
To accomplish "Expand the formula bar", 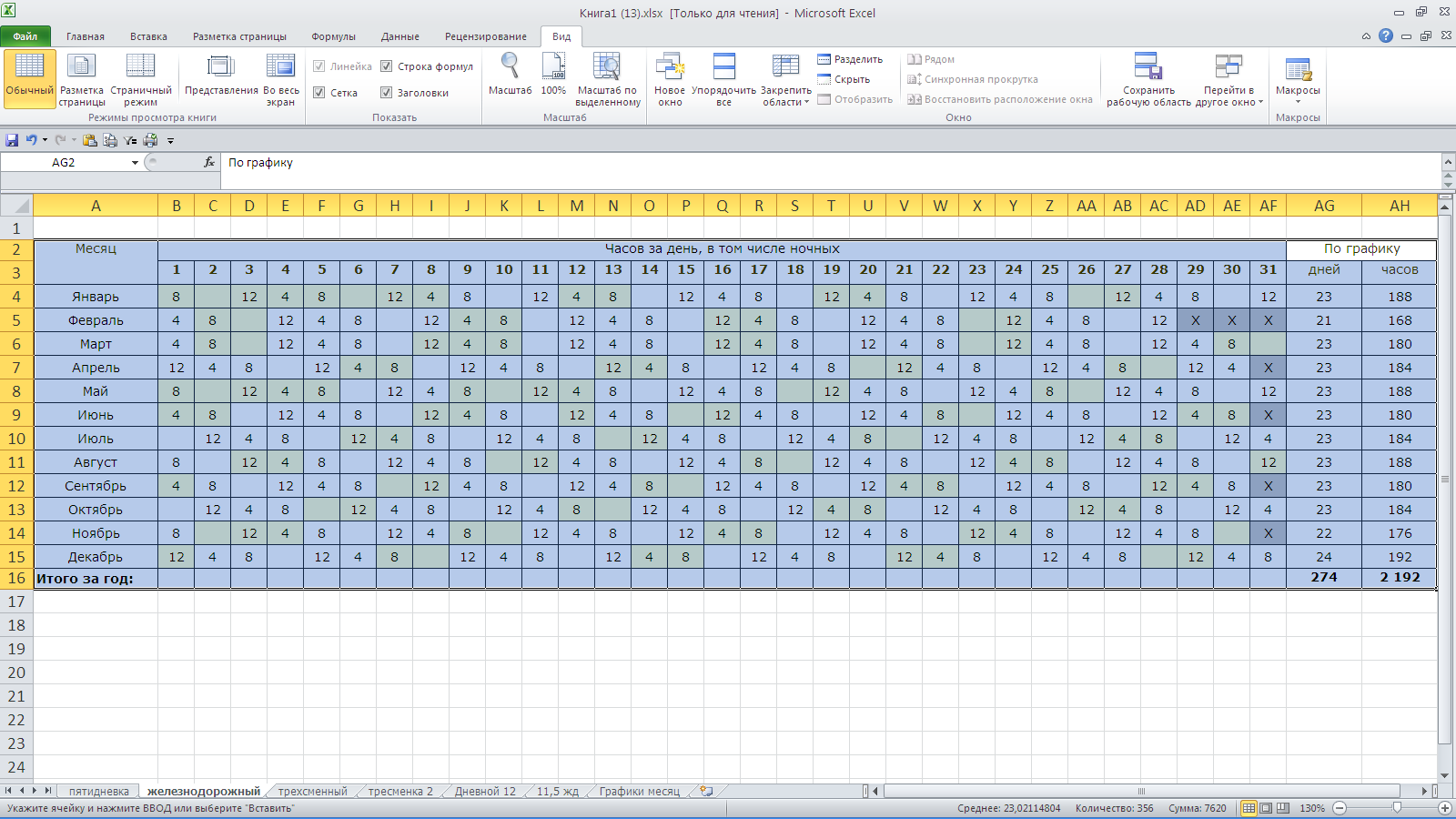I will pos(1448,162).
